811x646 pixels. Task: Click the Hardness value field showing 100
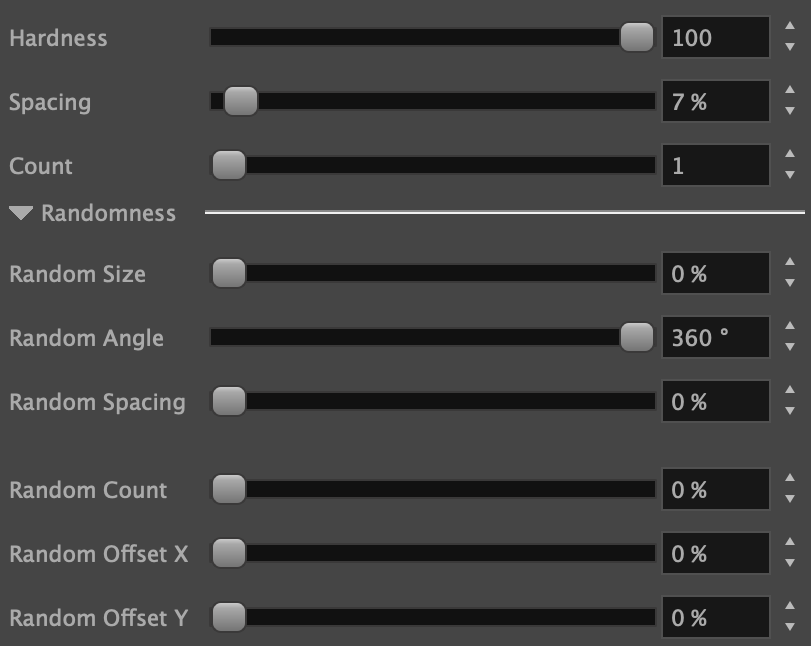(715, 38)
